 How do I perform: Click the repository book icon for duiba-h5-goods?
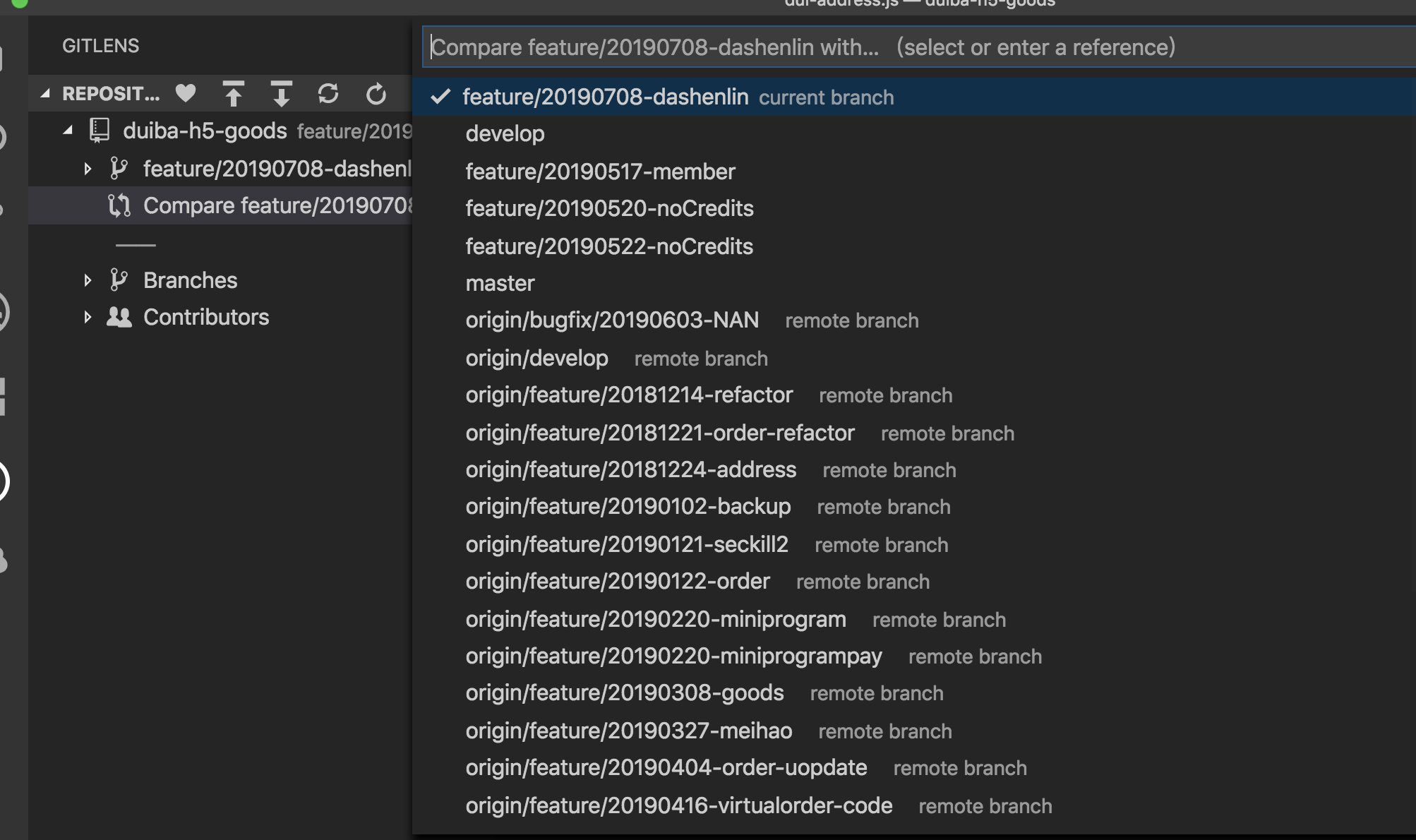(100, 131)
